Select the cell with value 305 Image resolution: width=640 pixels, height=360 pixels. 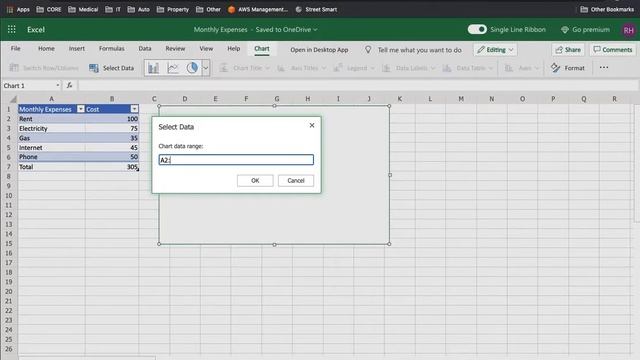(x=112, y=167)
